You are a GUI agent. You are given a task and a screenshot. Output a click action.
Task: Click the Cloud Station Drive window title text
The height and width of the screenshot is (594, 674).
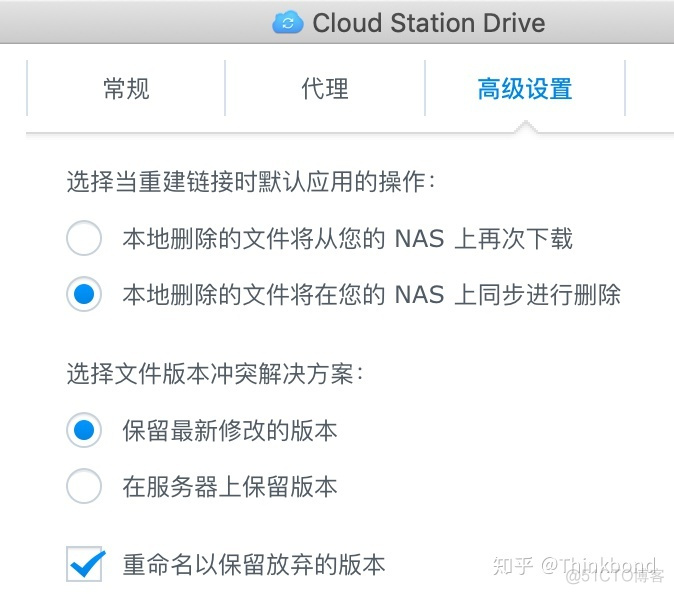pyautogui.click(x=429, y=23)
